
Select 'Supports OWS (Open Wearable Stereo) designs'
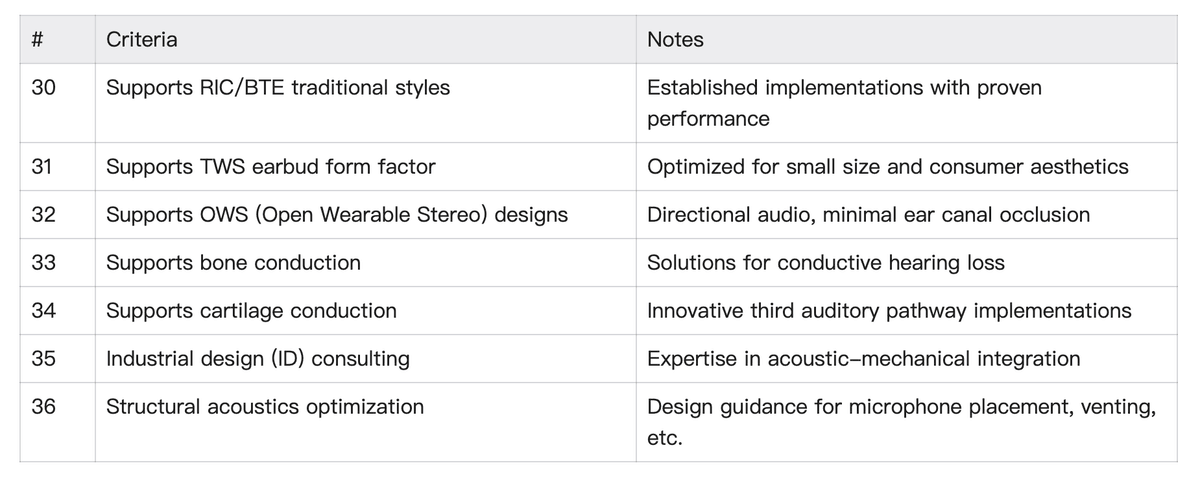[337, 215]
